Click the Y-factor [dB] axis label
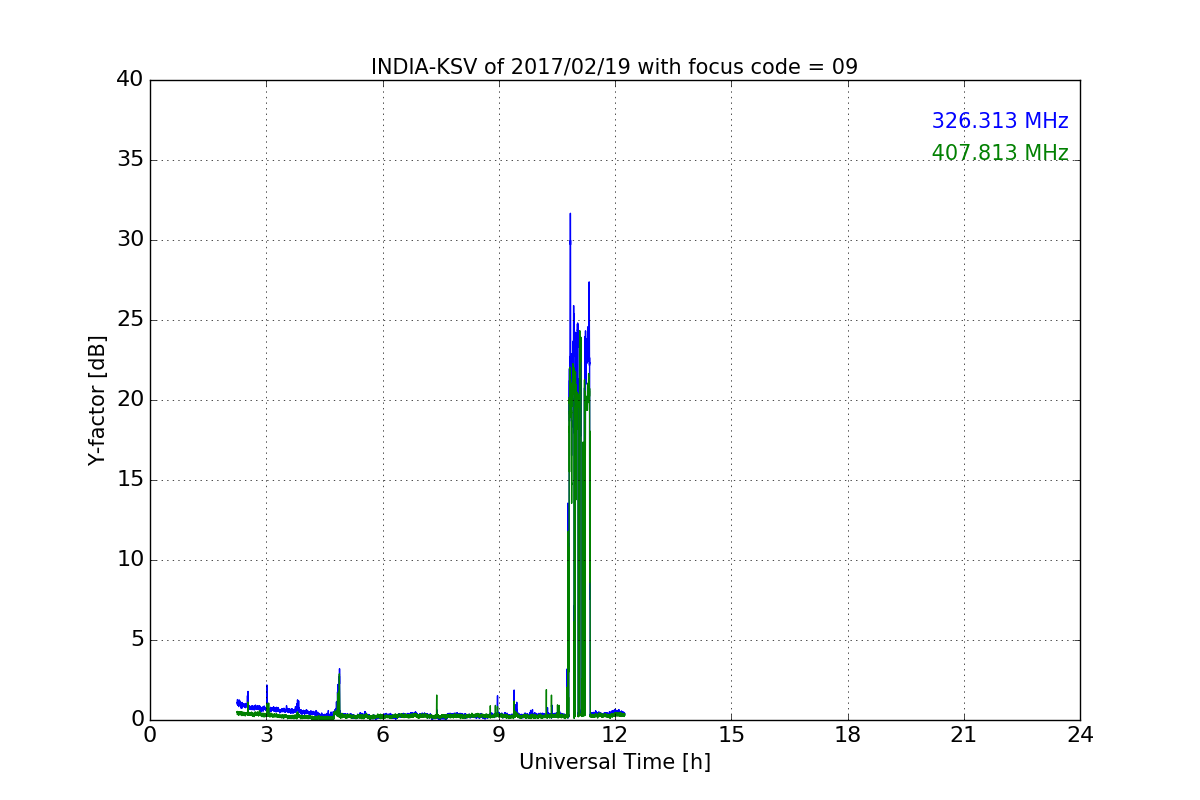1200x800 pixels. (x=97, y=400)
